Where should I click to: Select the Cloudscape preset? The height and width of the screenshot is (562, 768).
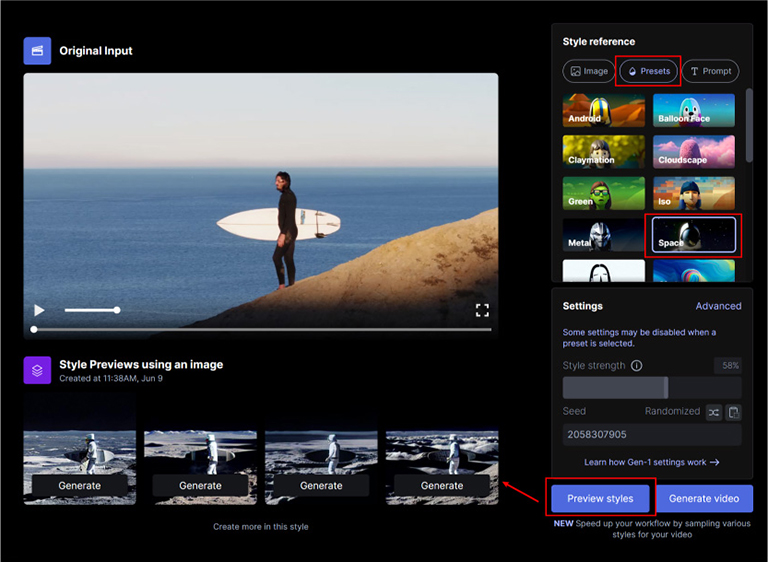[694, 152]
